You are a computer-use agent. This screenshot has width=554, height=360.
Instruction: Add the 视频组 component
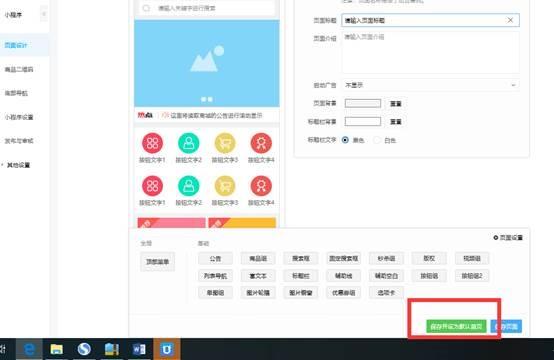coord(472,258)
